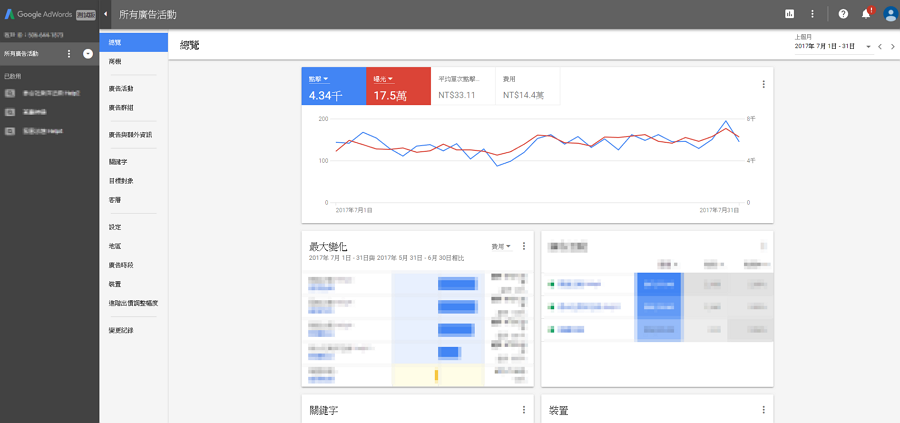Viewport: 900px width, 423px height.
Task: Open 進階出價調整幅度 navigation item
Action: pyautogui.click(x=134, y=302)
